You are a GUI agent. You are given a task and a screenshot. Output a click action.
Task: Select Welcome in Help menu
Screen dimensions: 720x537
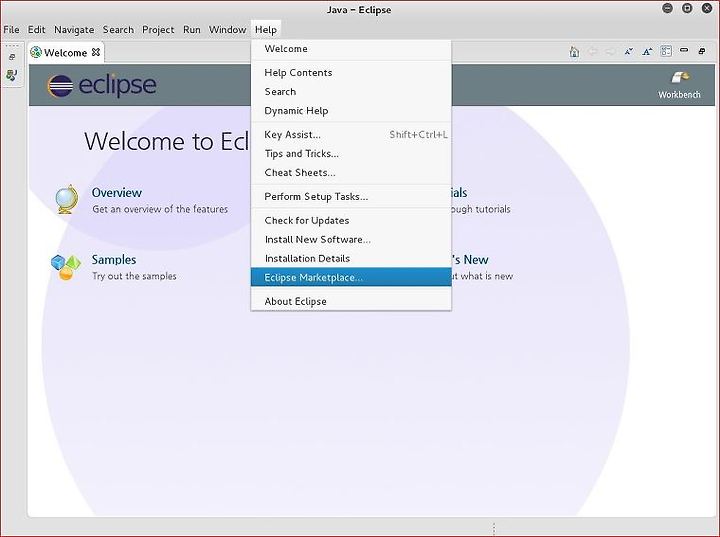point(351,49)
